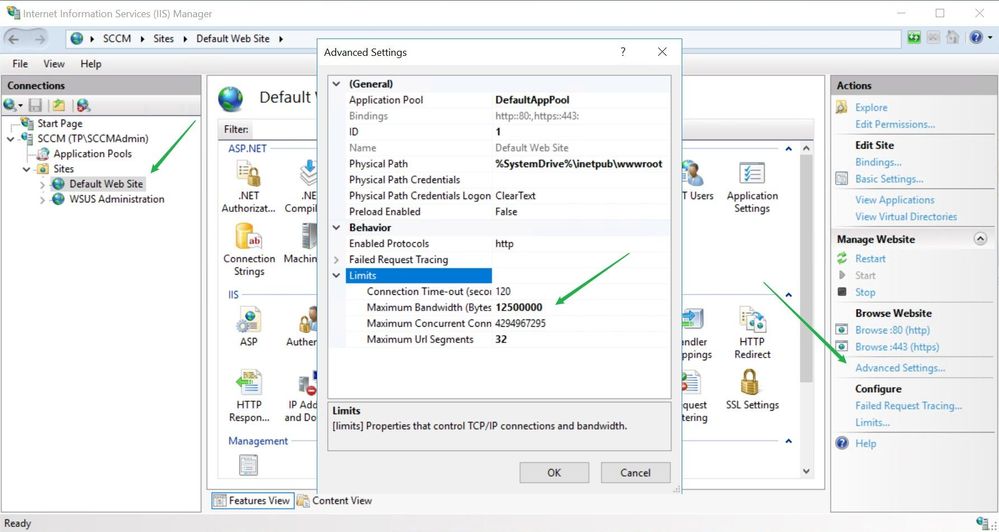Click the refresh icon in address bar toolbar
Screen dimensions: 999x532
pos(914,38)
